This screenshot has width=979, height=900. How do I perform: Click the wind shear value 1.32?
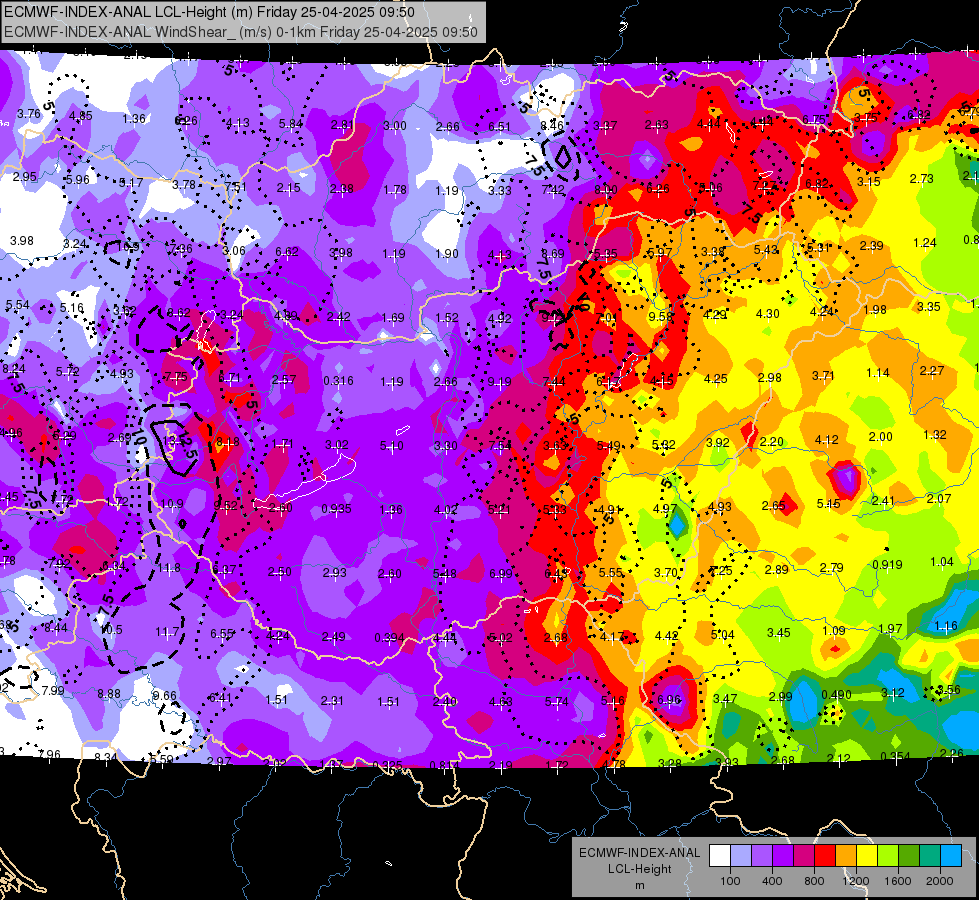click(x=935, y=434)
